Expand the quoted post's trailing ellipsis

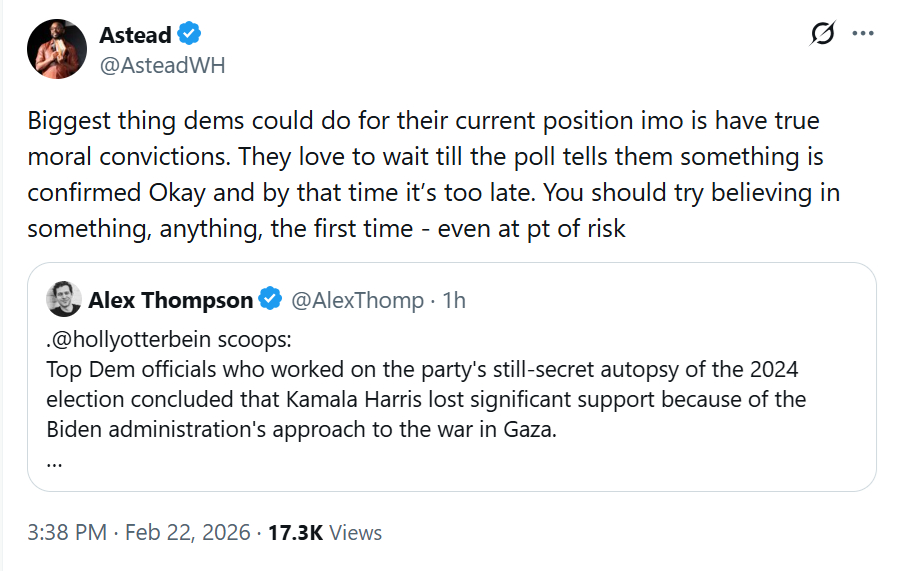coord(55,460)
